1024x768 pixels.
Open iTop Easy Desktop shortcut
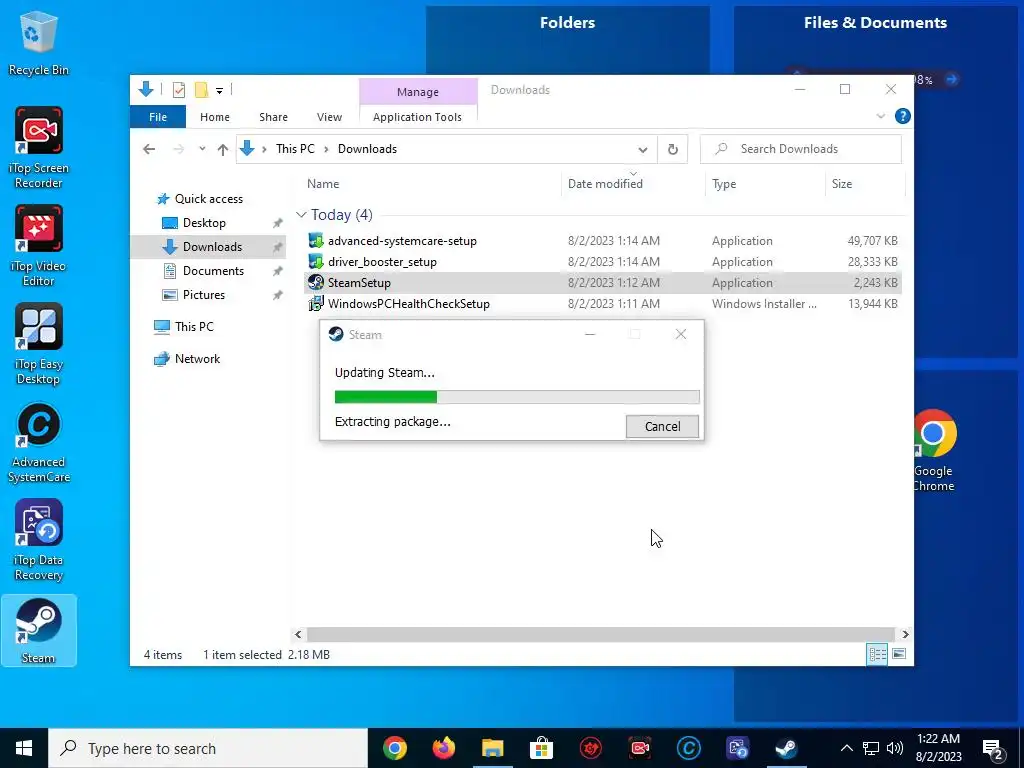coord(38,344)
